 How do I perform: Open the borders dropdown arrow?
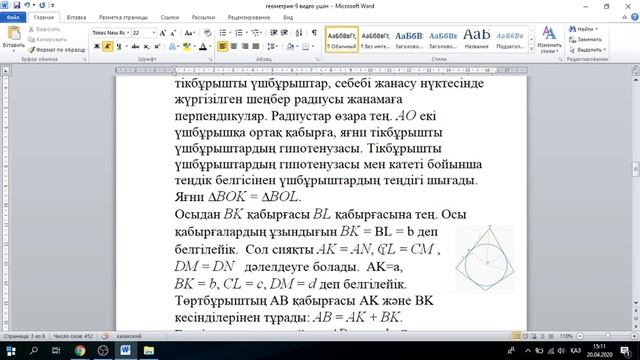[313, 47]
